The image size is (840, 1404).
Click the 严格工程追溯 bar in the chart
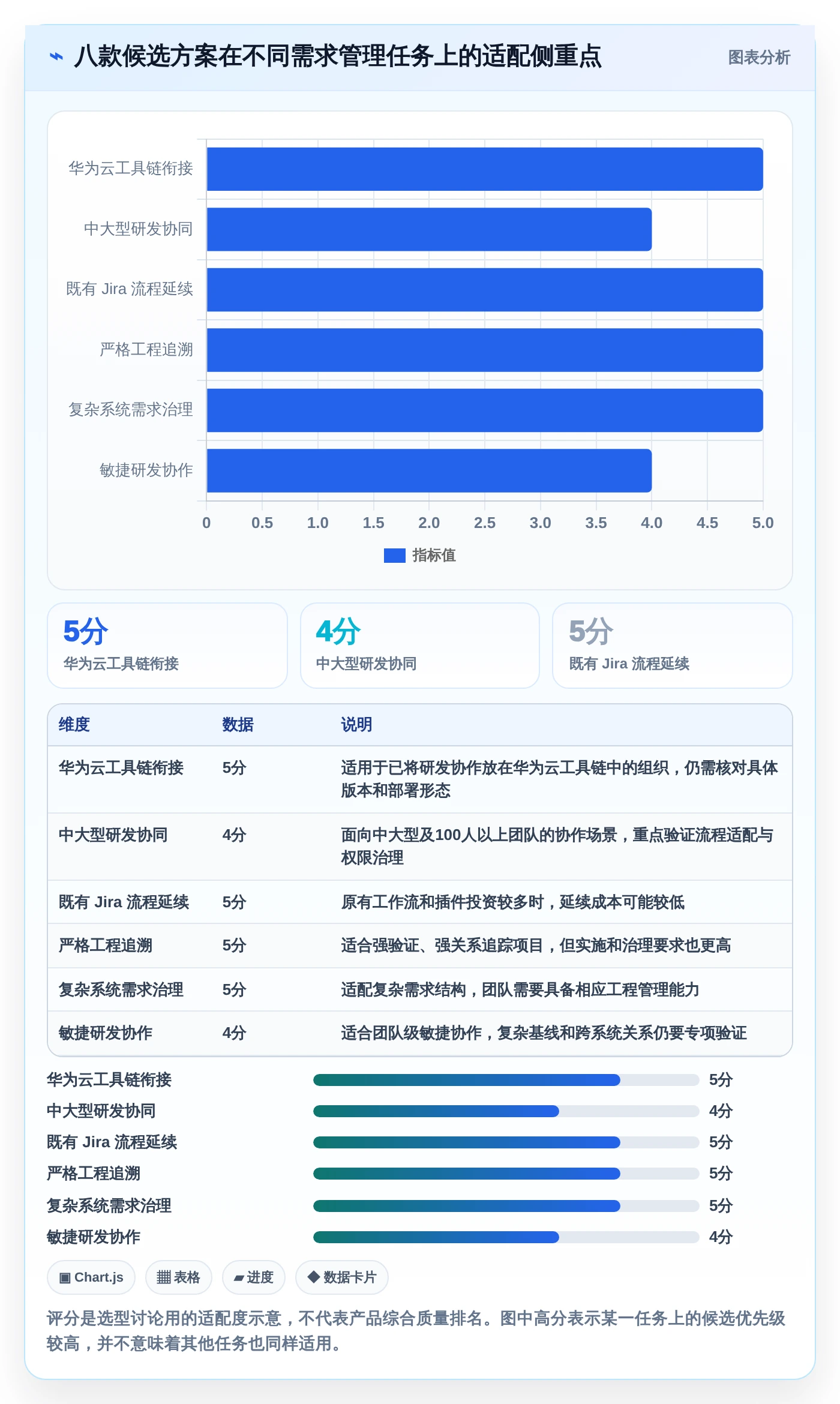click(485, 350)
